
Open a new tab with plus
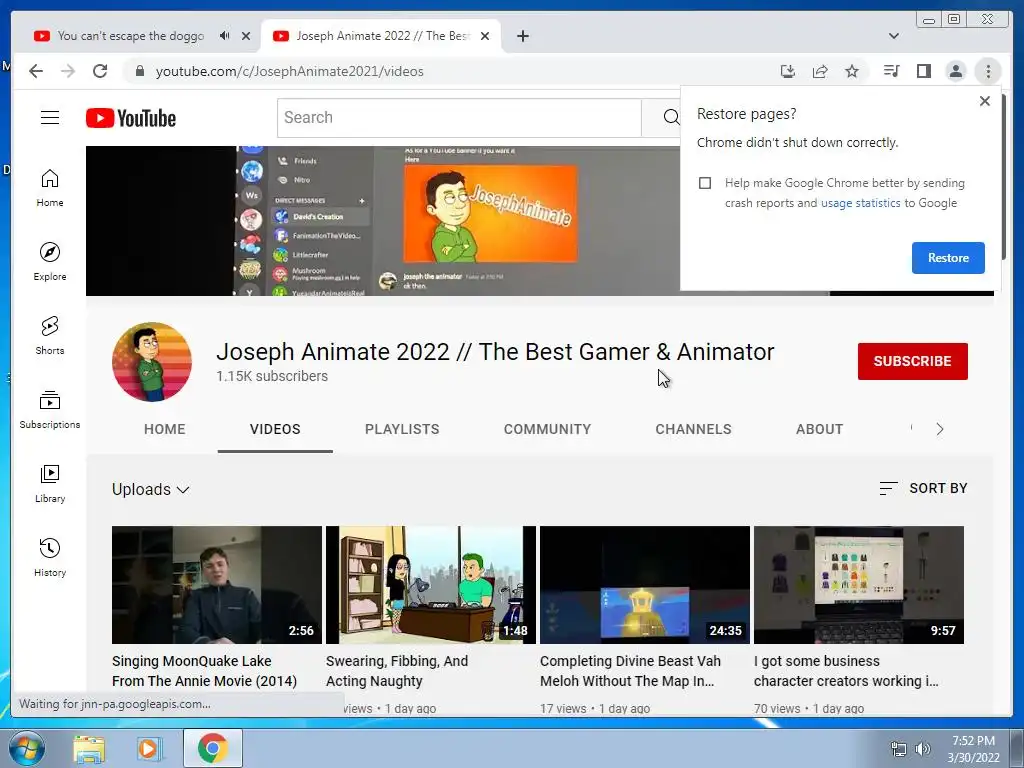click(522, 36)
